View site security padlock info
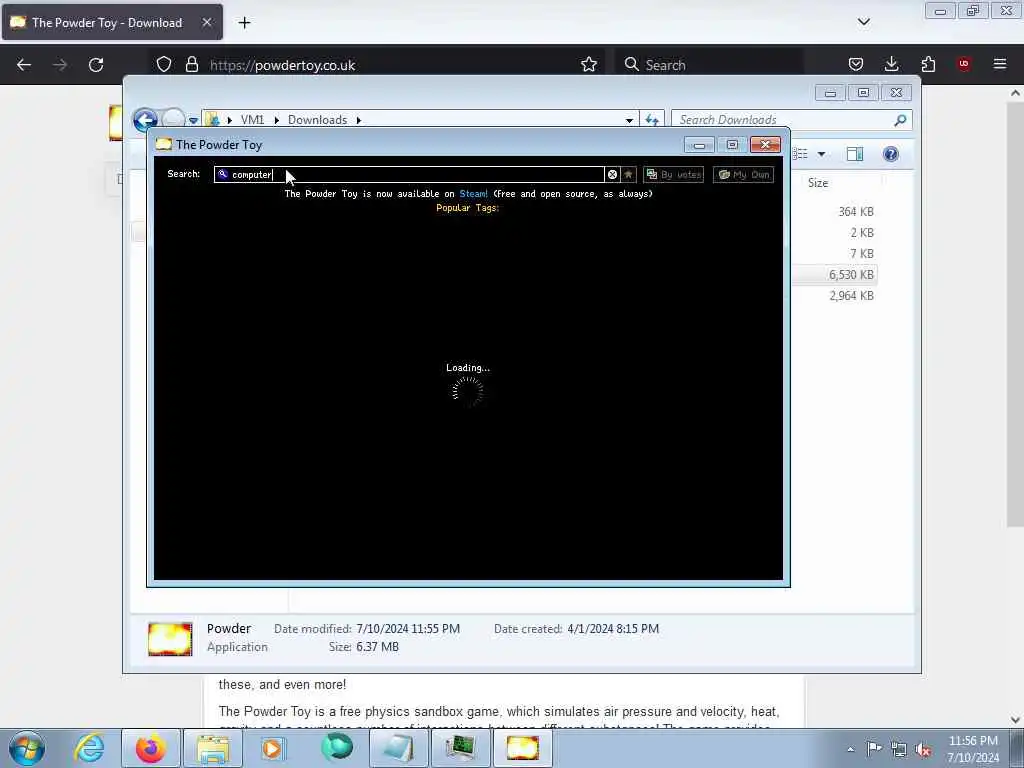1024x768 pixels. pos(191,65)
